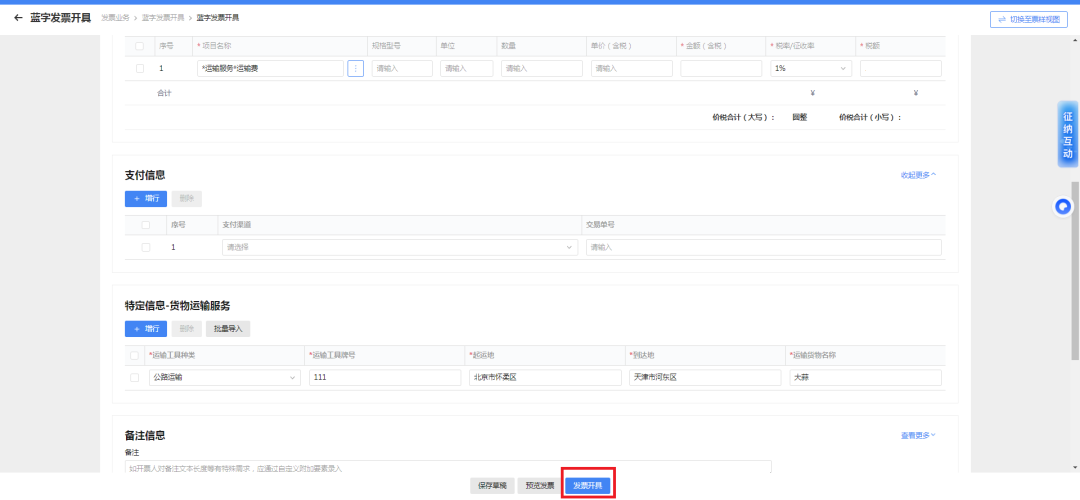Click the 项目名称 field containing 运输服务*运输费
The height and width of the screenshot is (500, 1080).
click(x=270, y=68)
